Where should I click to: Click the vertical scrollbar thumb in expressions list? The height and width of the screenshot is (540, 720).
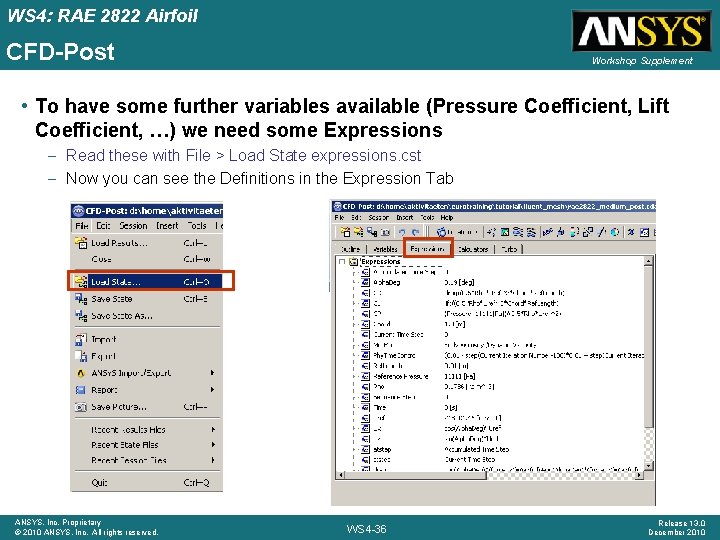(x=648, y=346)
